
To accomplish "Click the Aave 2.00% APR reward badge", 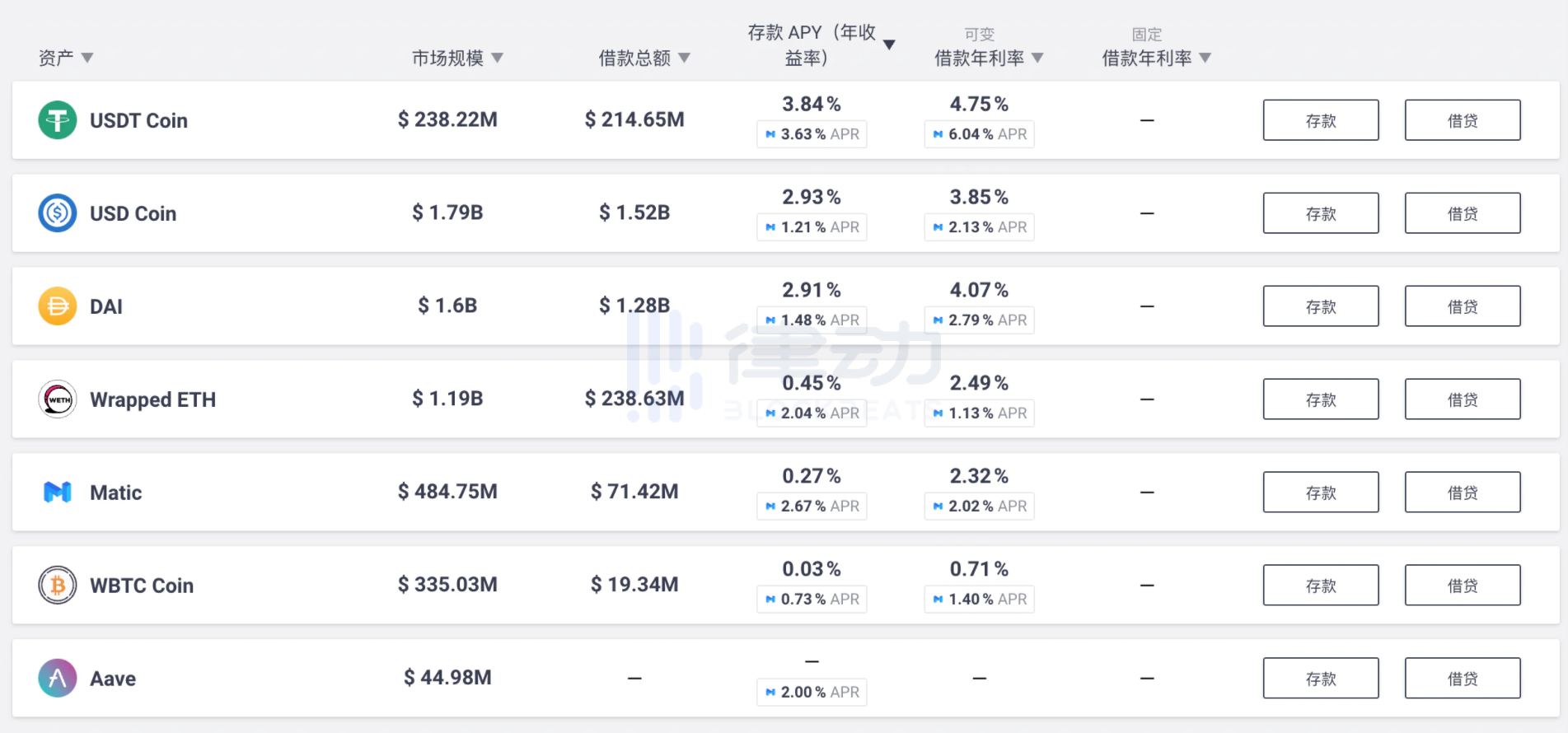I will pyautogui.click(x=812, y=693).
